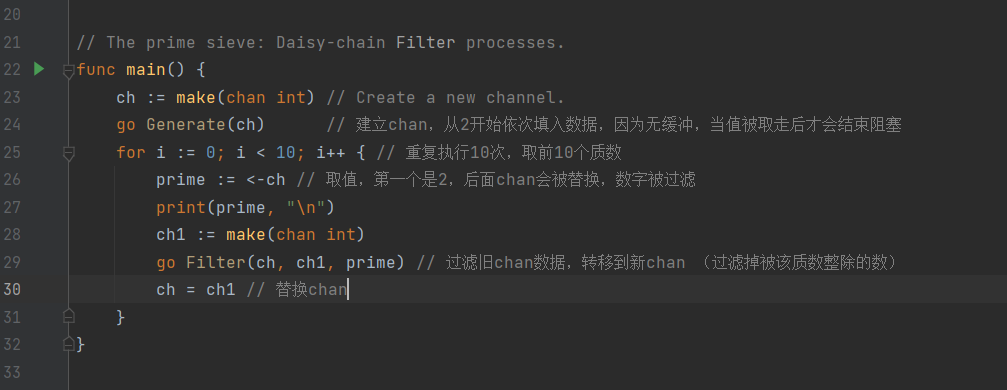Image resolution: width=1007 pixels, height=390 pixels.
Task: Click the fold end marker on line 31
Action: 69,316
